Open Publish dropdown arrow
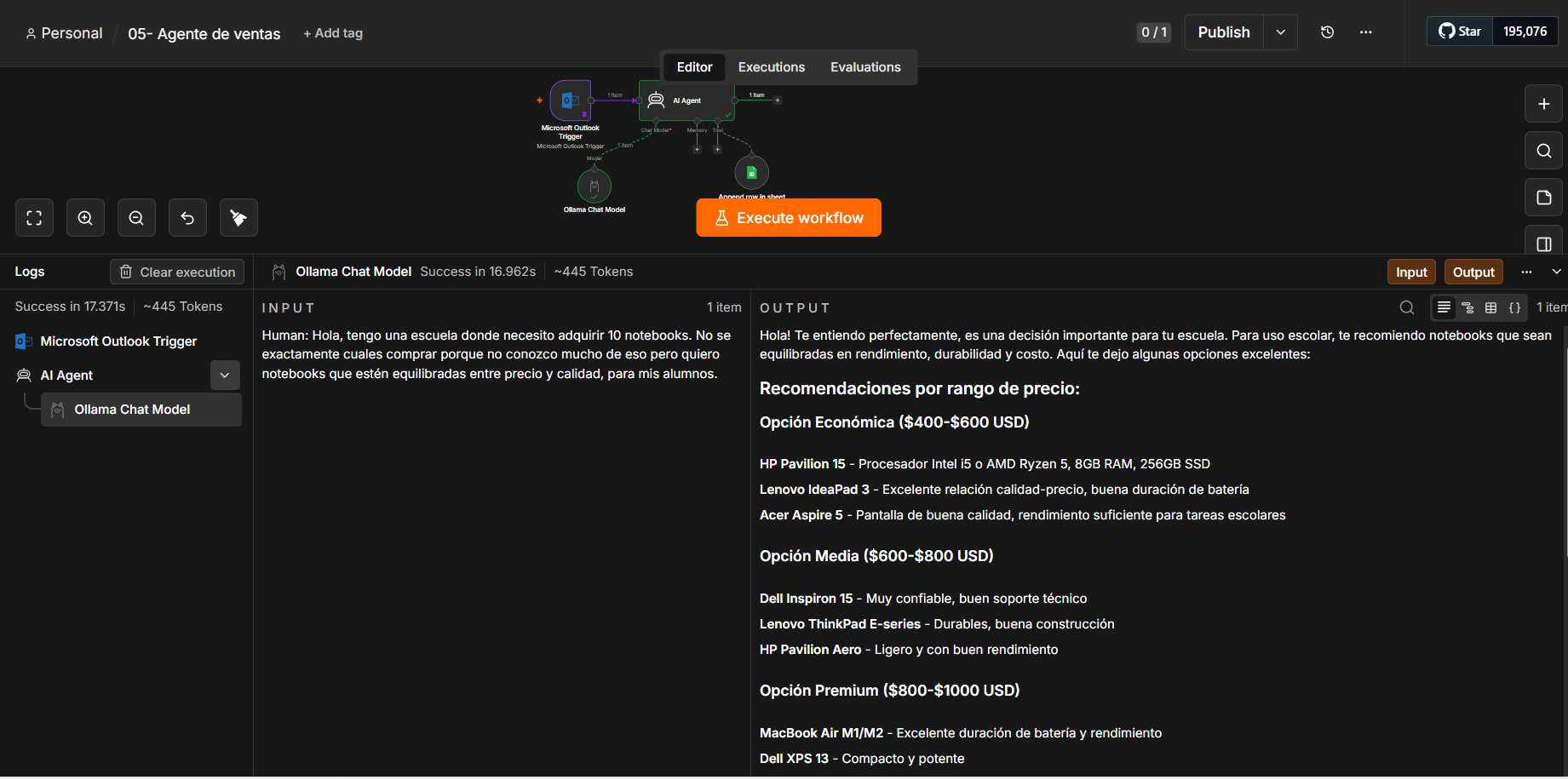Image resolution: width=1568 pixels, height=780 pixels. 1280,32
